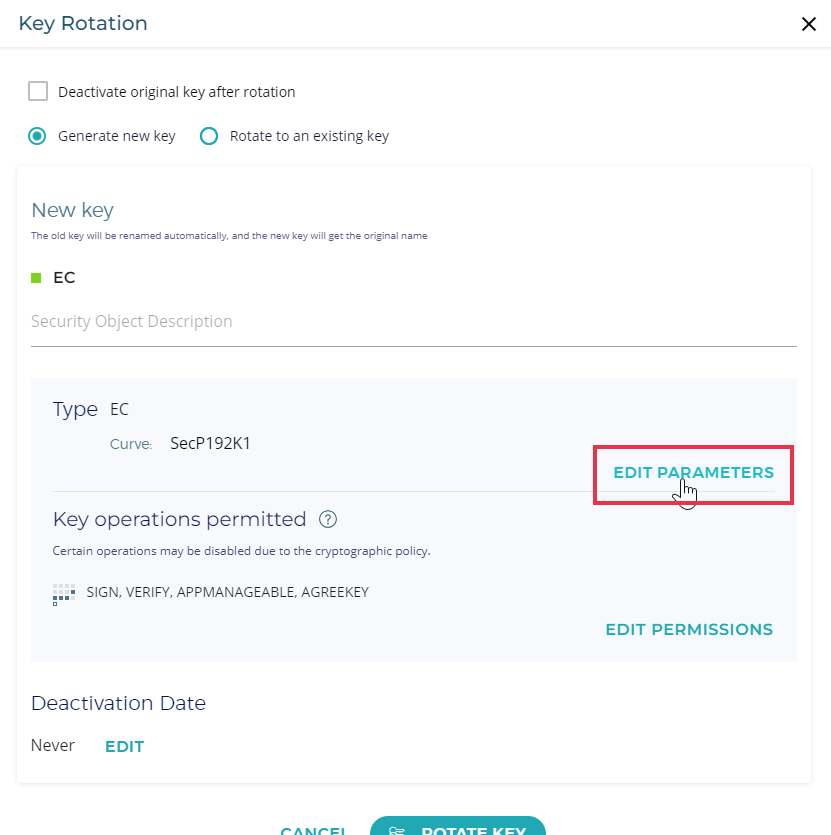Choose Rotate to an existing key
The width and height of the screenshot is (831, 835).
(209, 136)
